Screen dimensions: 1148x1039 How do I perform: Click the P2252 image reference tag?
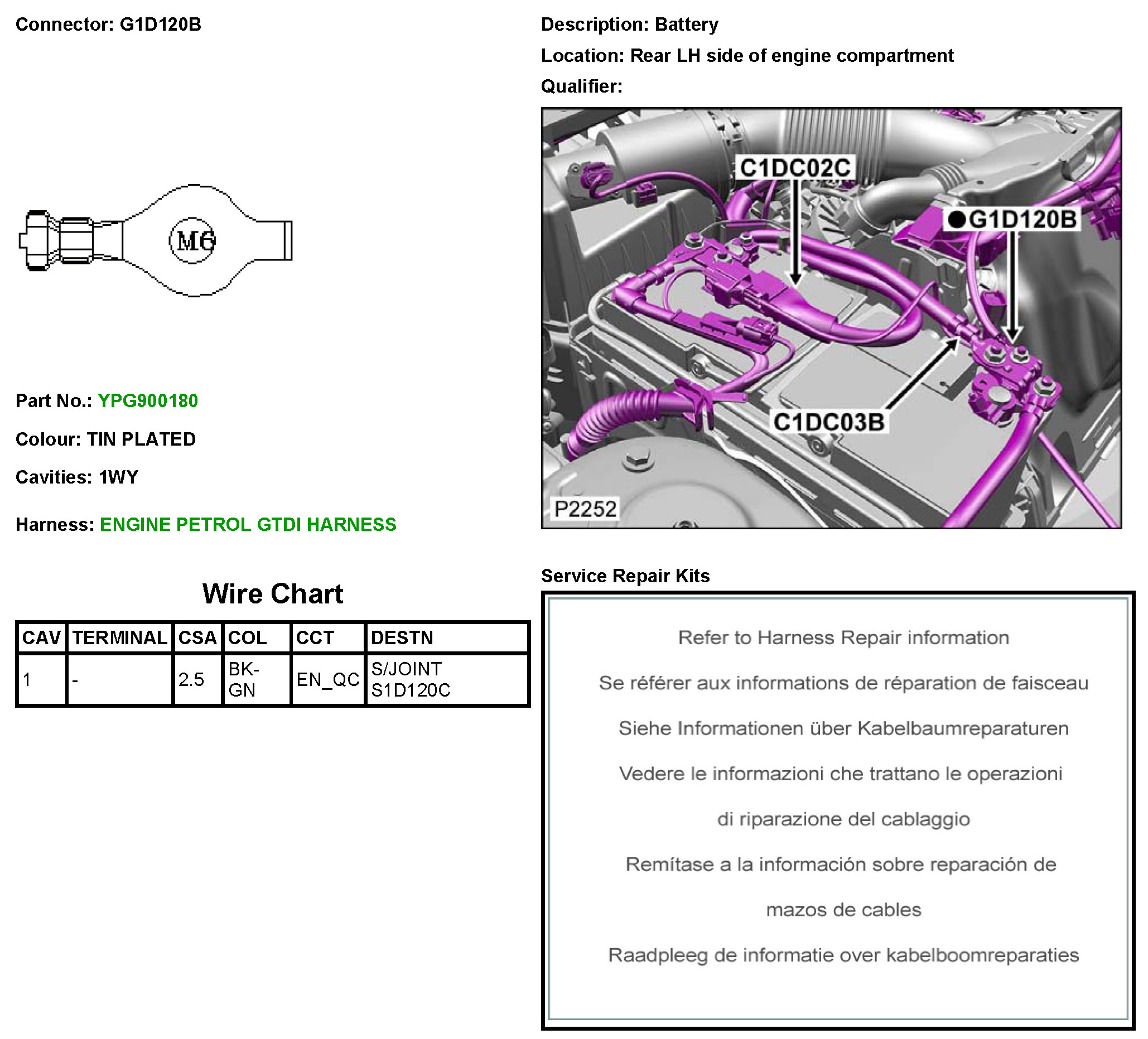pos(585,509)
